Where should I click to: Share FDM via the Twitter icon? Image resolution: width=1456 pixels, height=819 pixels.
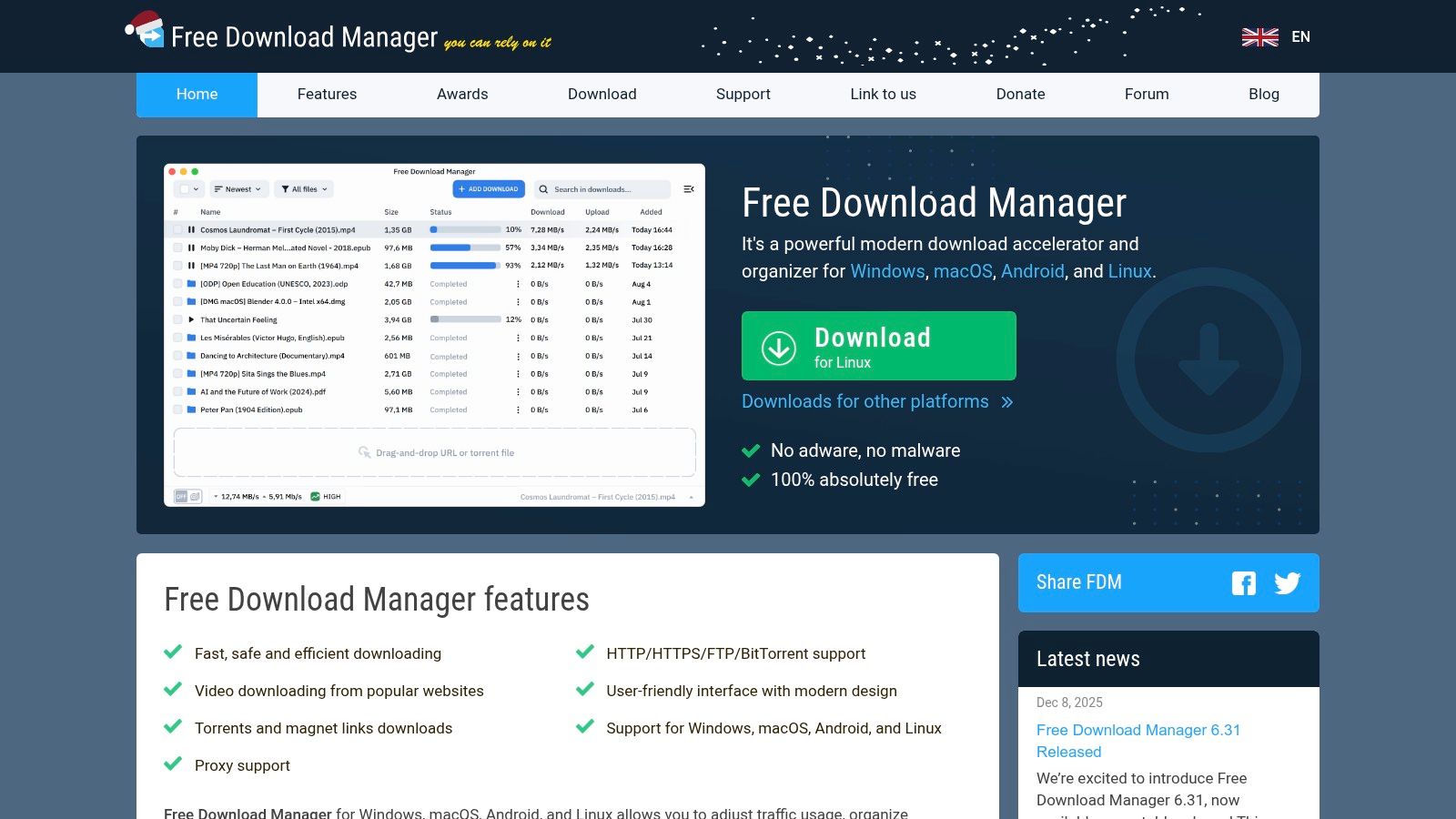point(1288,583)
